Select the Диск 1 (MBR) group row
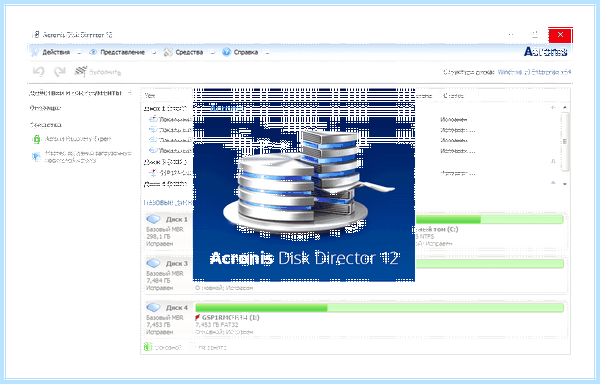 pos(351,108)
